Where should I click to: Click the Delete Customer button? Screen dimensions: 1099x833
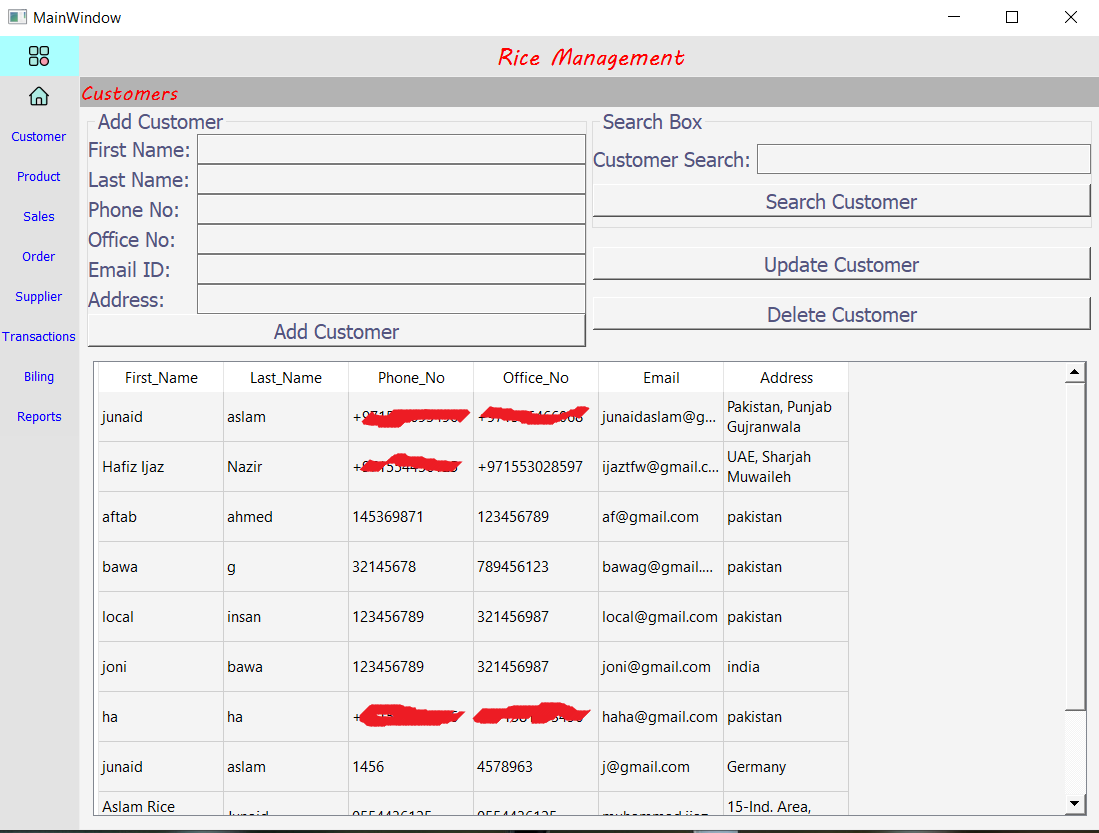point(840,313)
